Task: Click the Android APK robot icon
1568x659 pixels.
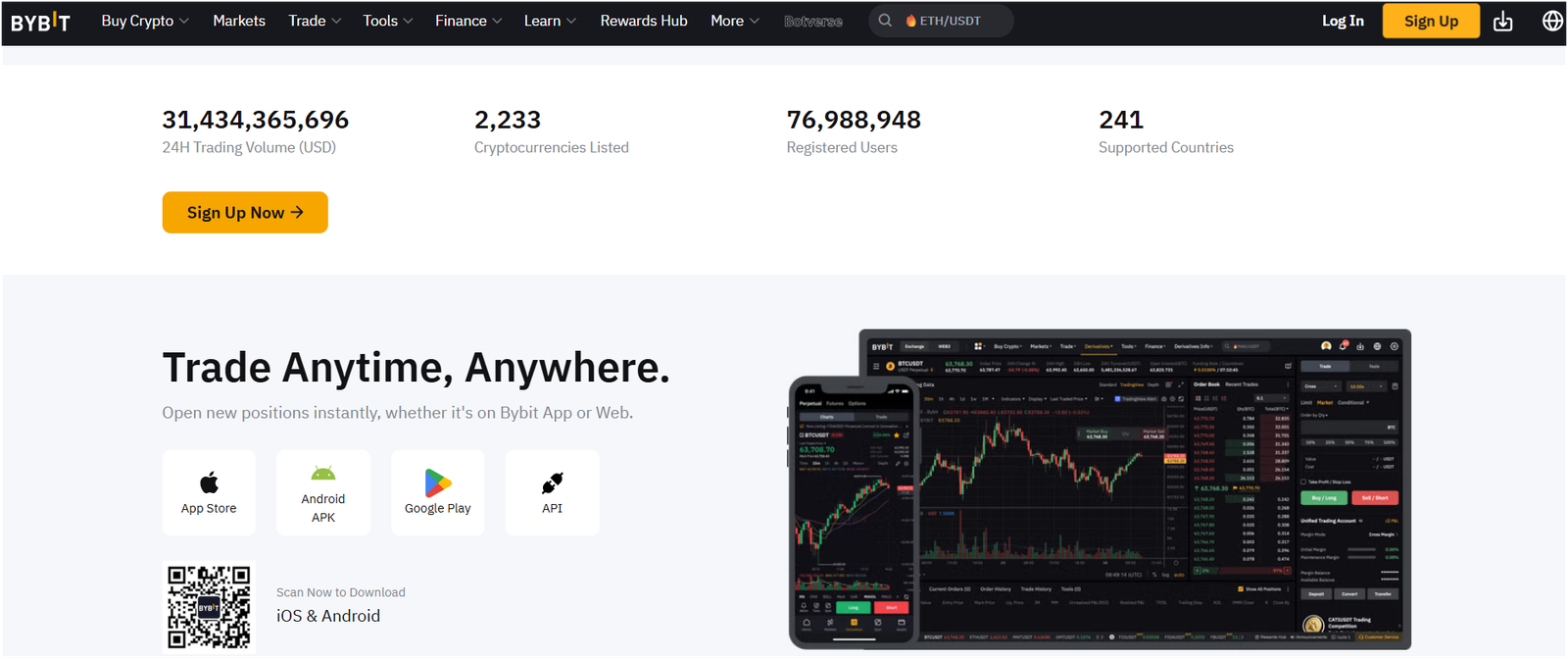Action: point(323,474)
